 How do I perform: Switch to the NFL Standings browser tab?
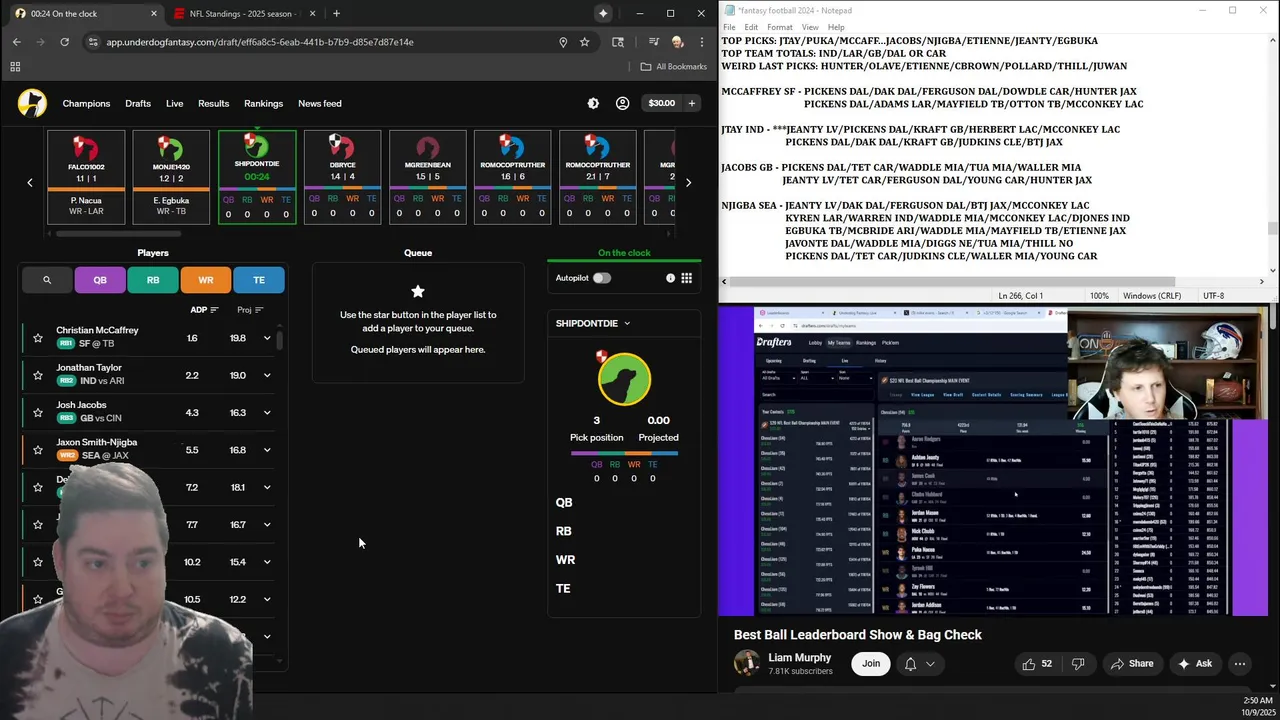click(243, 13)
